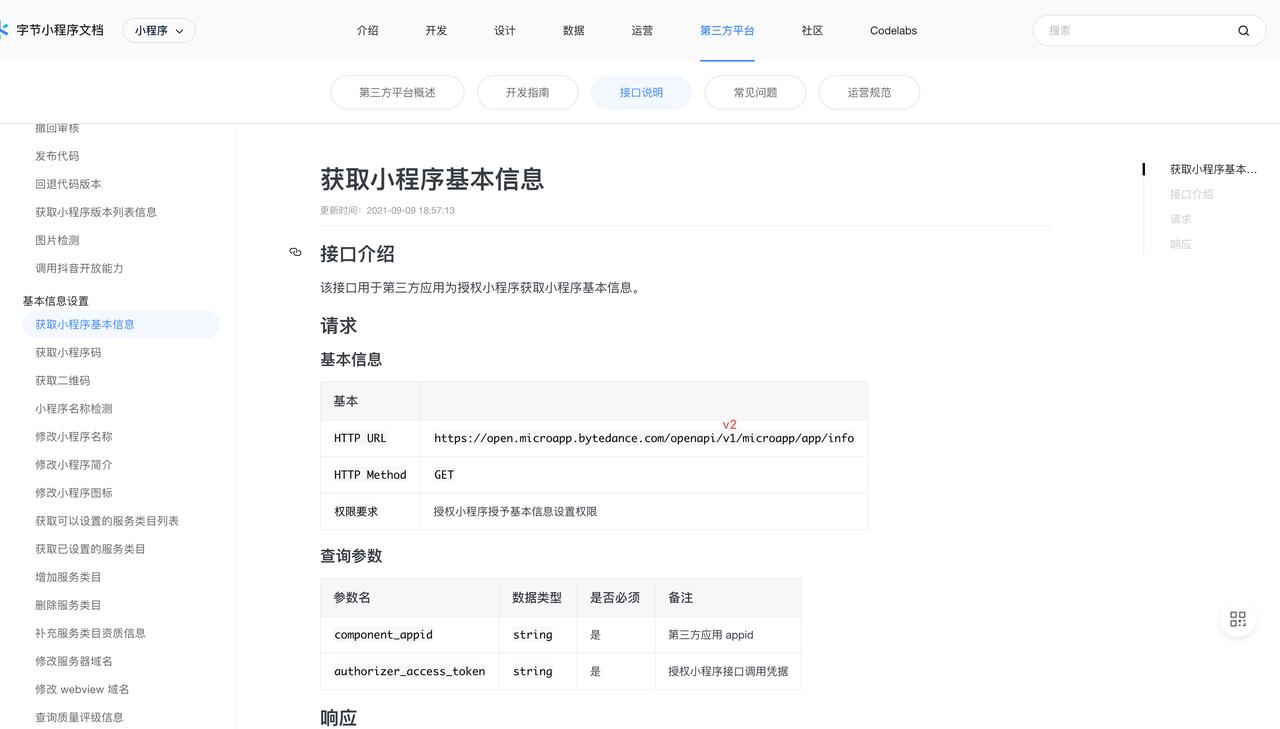Viewport: 1280px width, 729px height.
Task: Expand the 小程序 dropdown selector
Action: click(x=159, y=31)
